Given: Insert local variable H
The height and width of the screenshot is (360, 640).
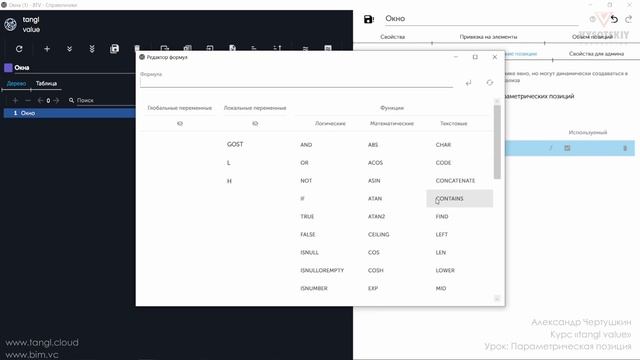Looking at the screenshot, I should (229, 181).
